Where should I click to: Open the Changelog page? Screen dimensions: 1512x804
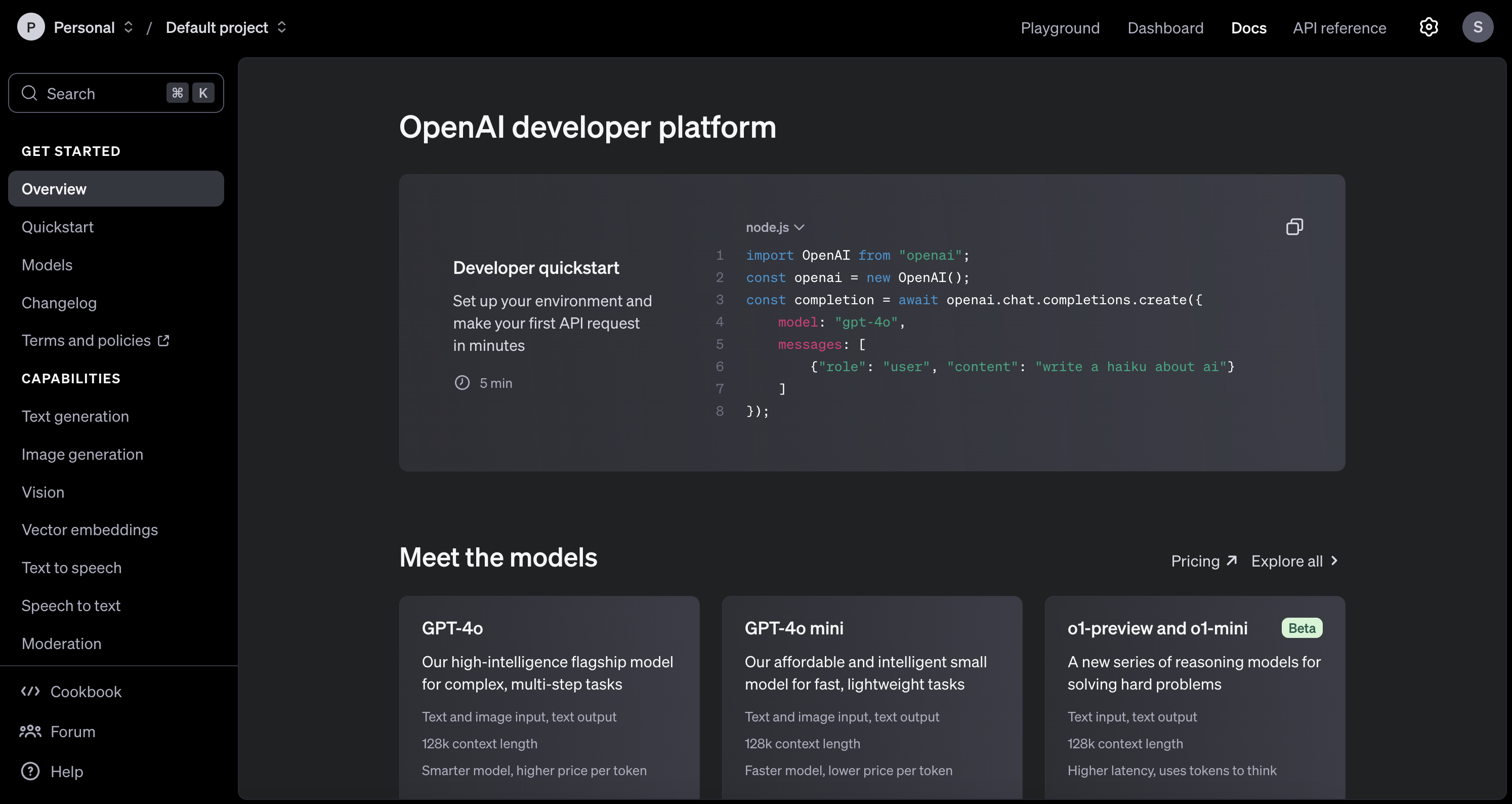click(59, 303)
